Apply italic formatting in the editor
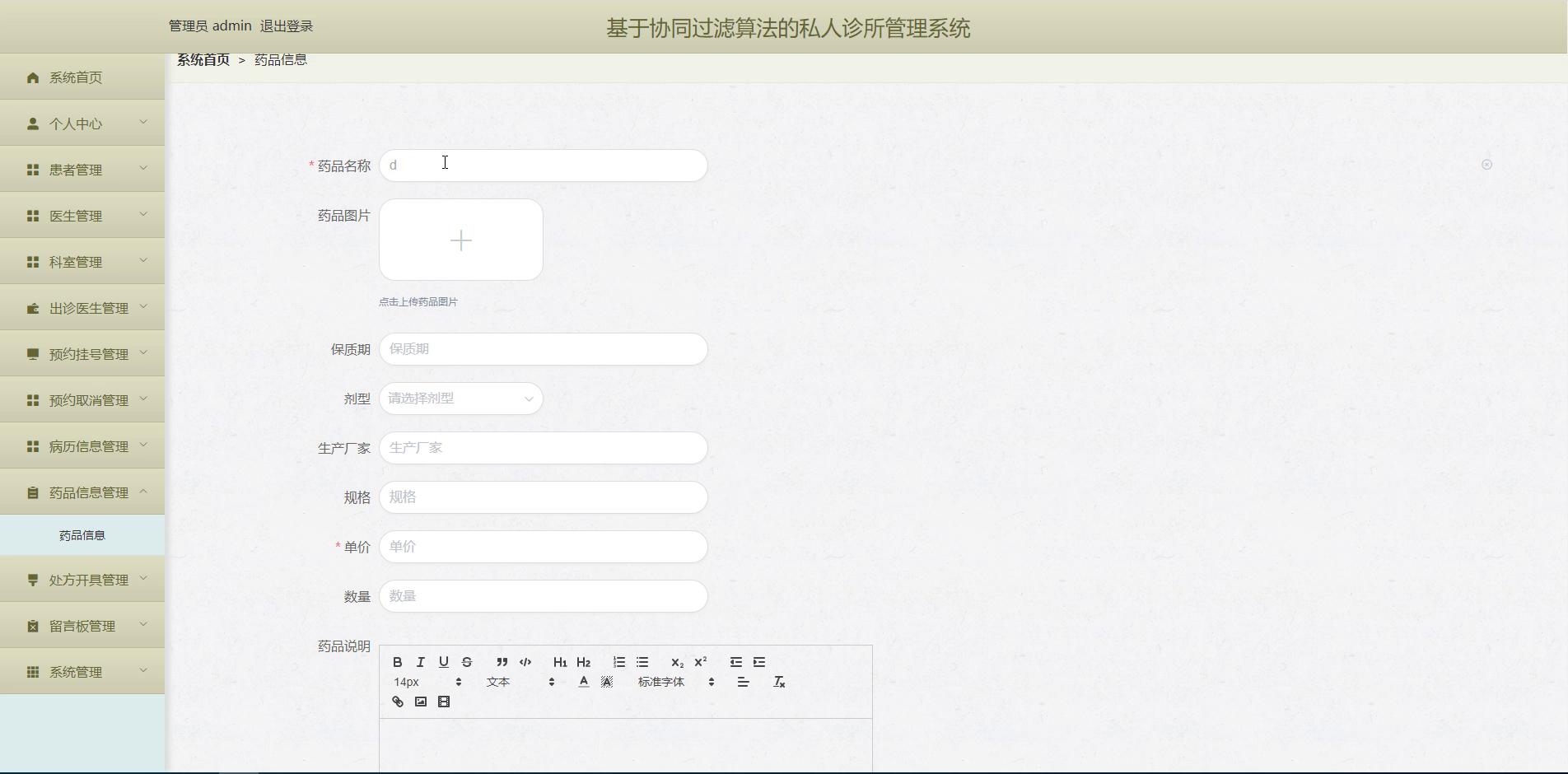The height and width of the screenshot is (774, 1568). point(421,662)
